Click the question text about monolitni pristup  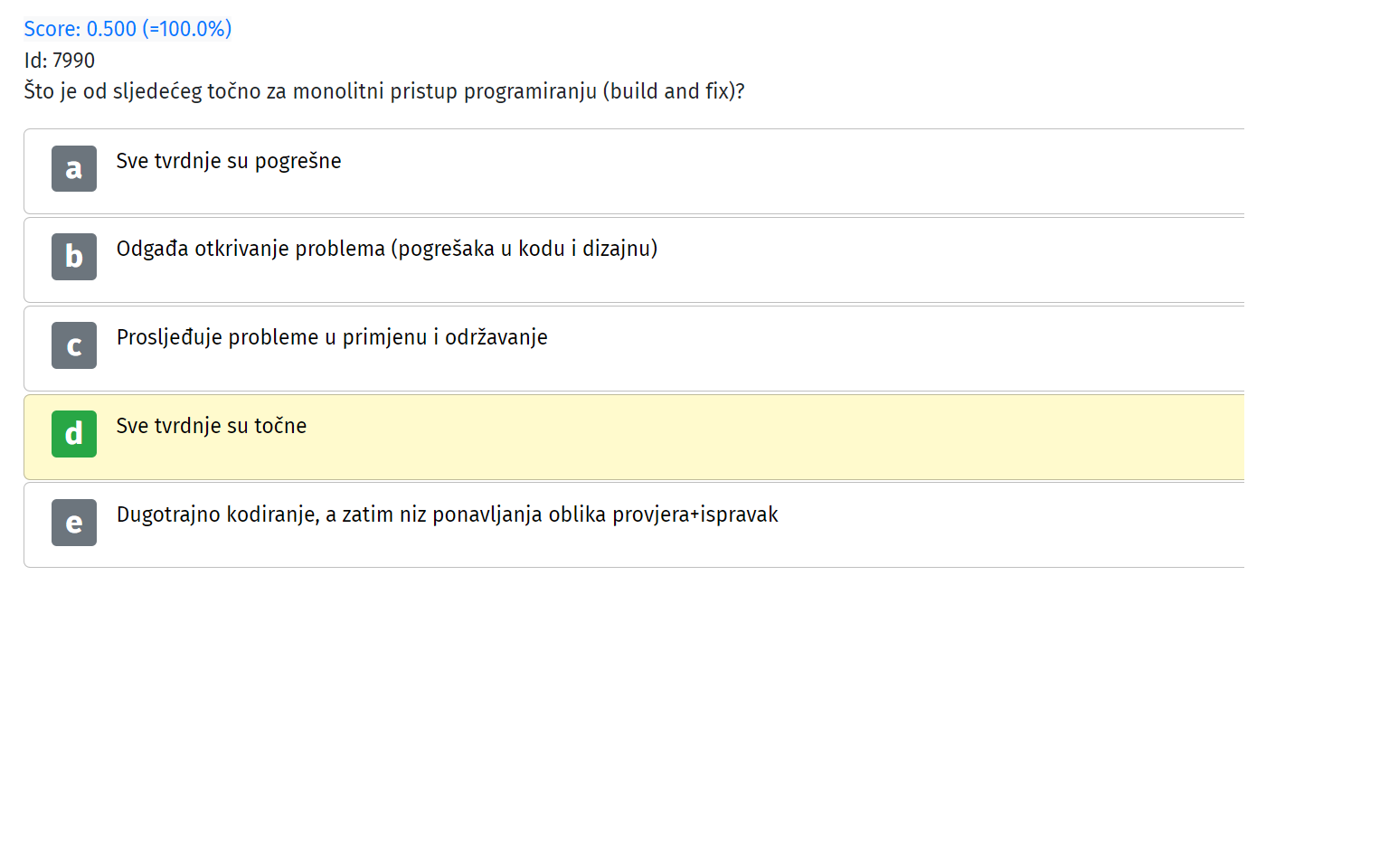coord(384,91)
